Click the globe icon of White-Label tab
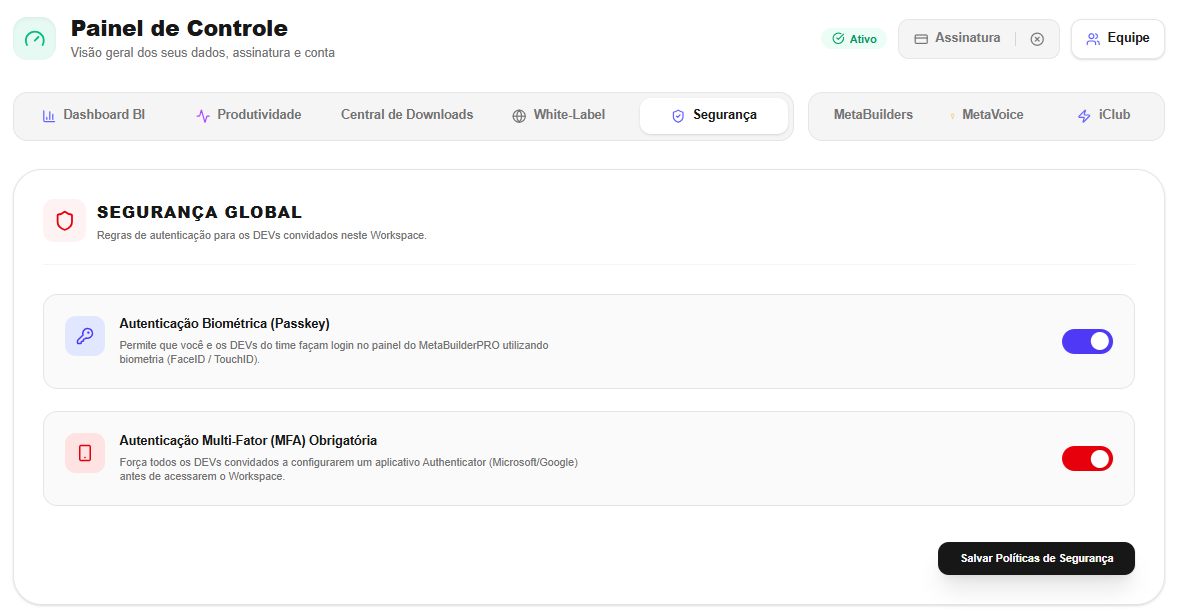The width and height of the screenshot is (1187, 613). click(x=519, y=116)
